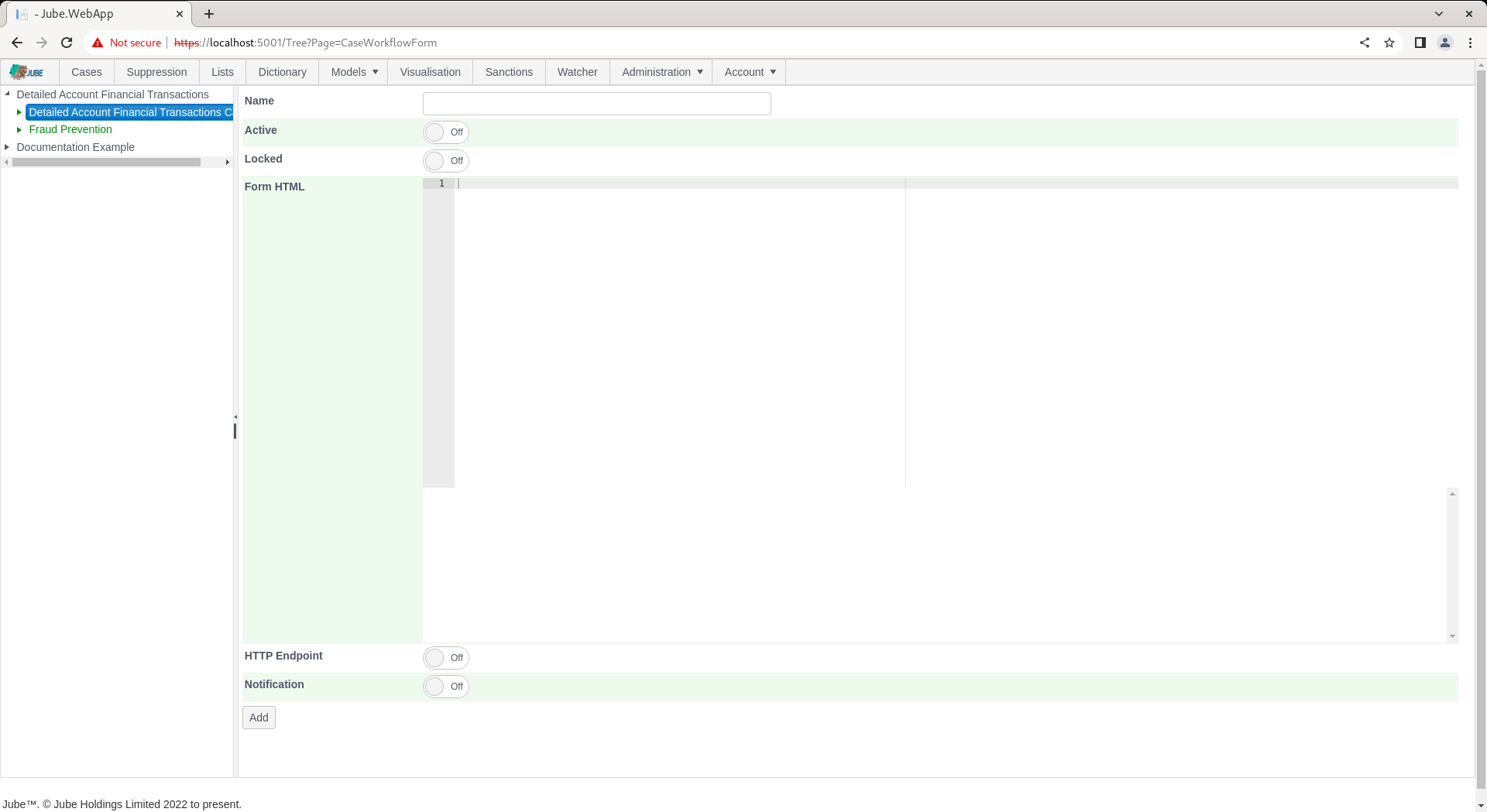
Task: Enable the HTTP Endpoint switch
Action: click(446, 658)
